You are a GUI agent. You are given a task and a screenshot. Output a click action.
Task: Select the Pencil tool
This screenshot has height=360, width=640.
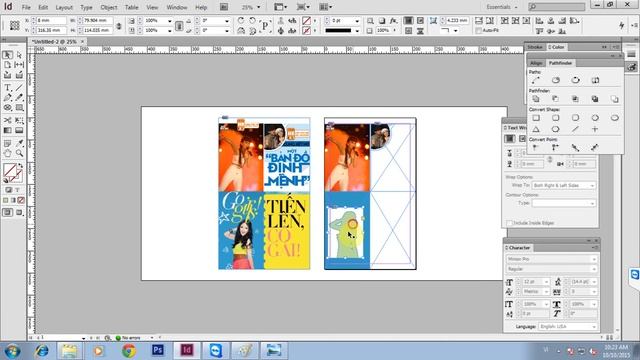tap(19, 98)
